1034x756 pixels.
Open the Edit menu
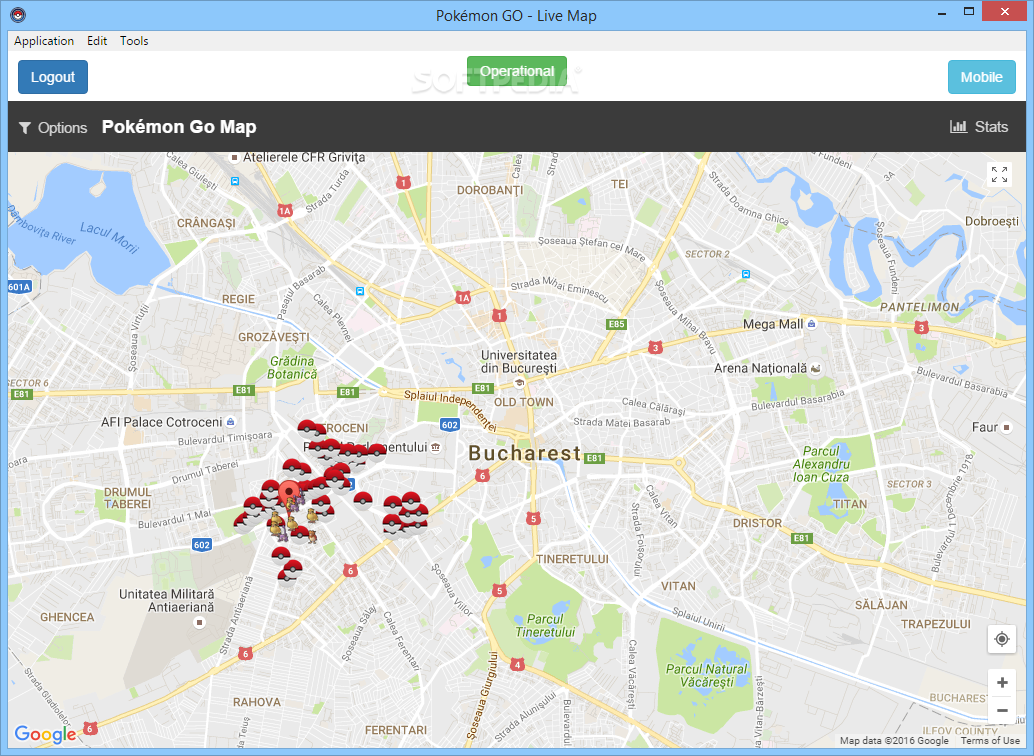coord(97,41)
